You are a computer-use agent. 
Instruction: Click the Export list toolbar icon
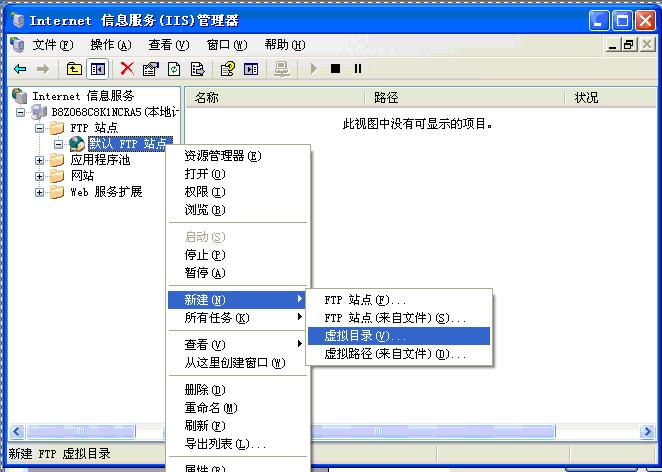tap(197, 69)
